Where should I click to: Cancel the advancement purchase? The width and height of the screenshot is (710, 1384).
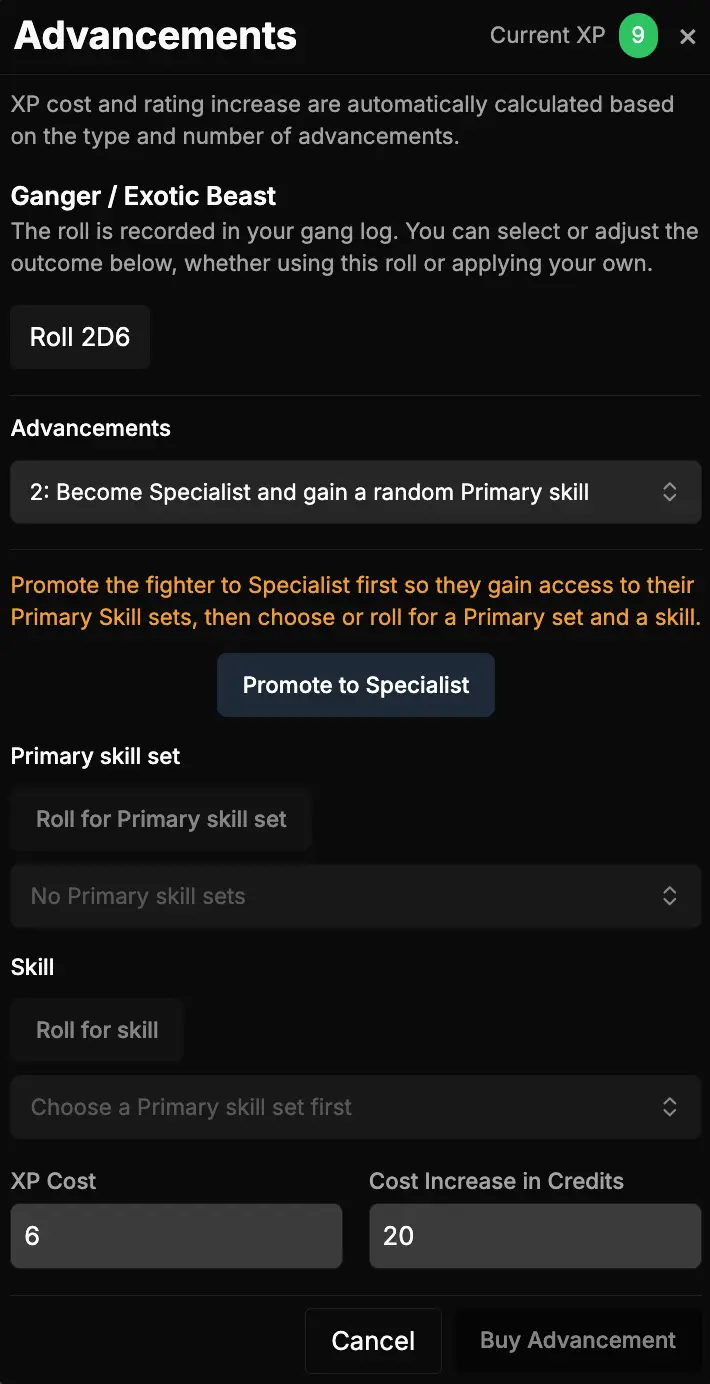pyautogui.click(x=373, y=1341)
